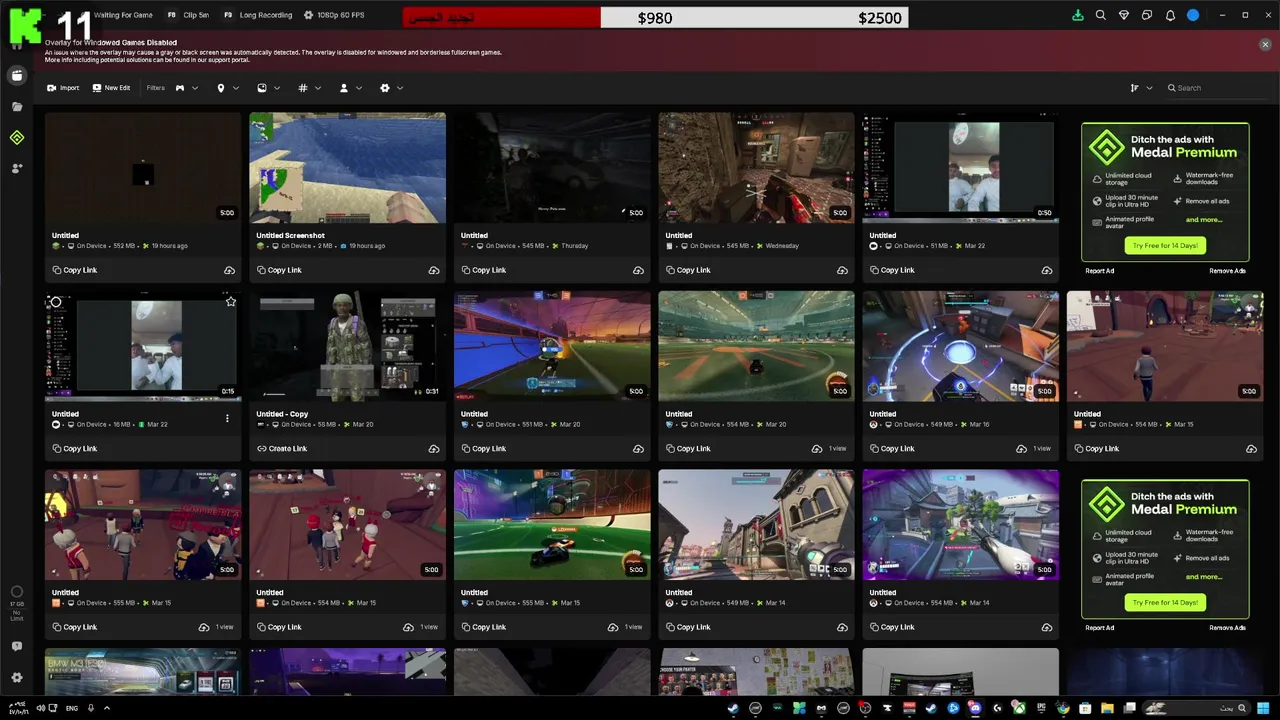
Task: Select the F9 Long Recording option
Action: 258,15
